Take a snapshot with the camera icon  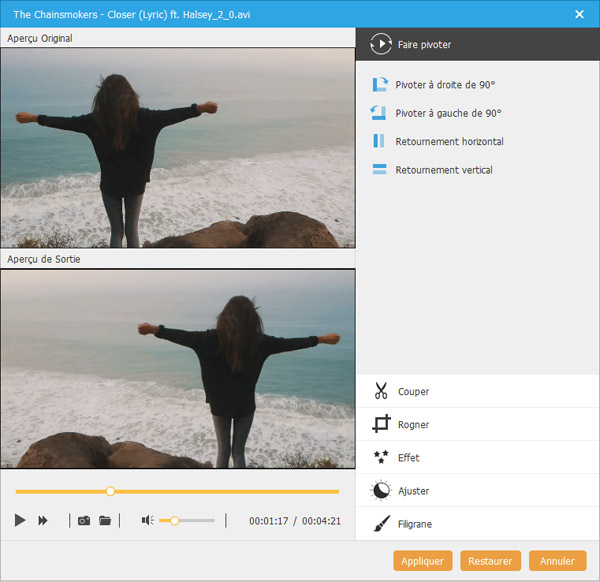point(84,520)
